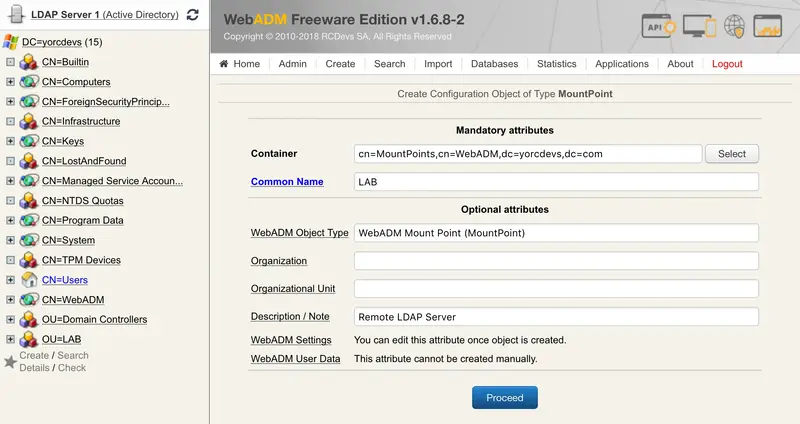Click the Logout link

click(x=728, y=64)
